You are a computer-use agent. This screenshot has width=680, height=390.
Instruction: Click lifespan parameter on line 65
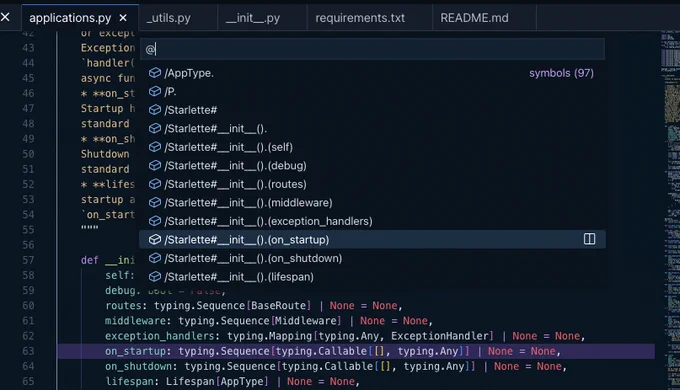(129, 381)
